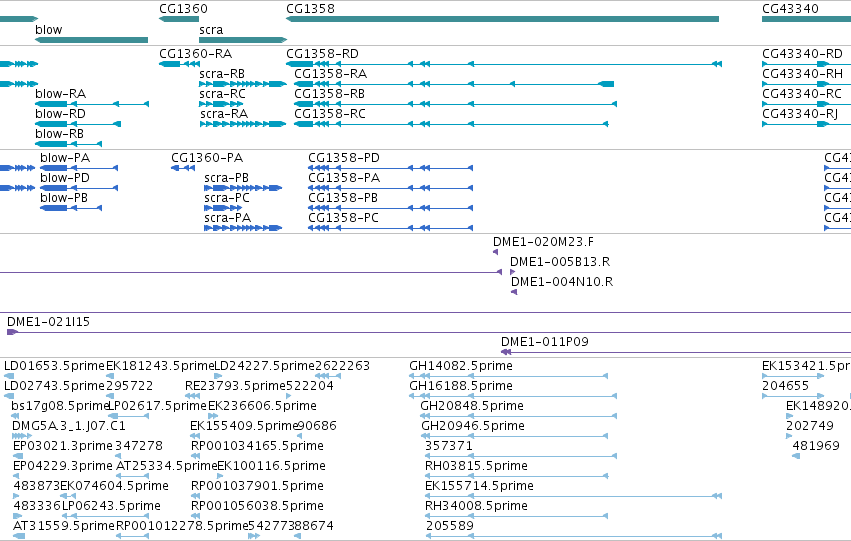Click protein label scra-PA
The height and width of the screenshot is (541, 851).
pyautogui.click(x=228, y=218)
